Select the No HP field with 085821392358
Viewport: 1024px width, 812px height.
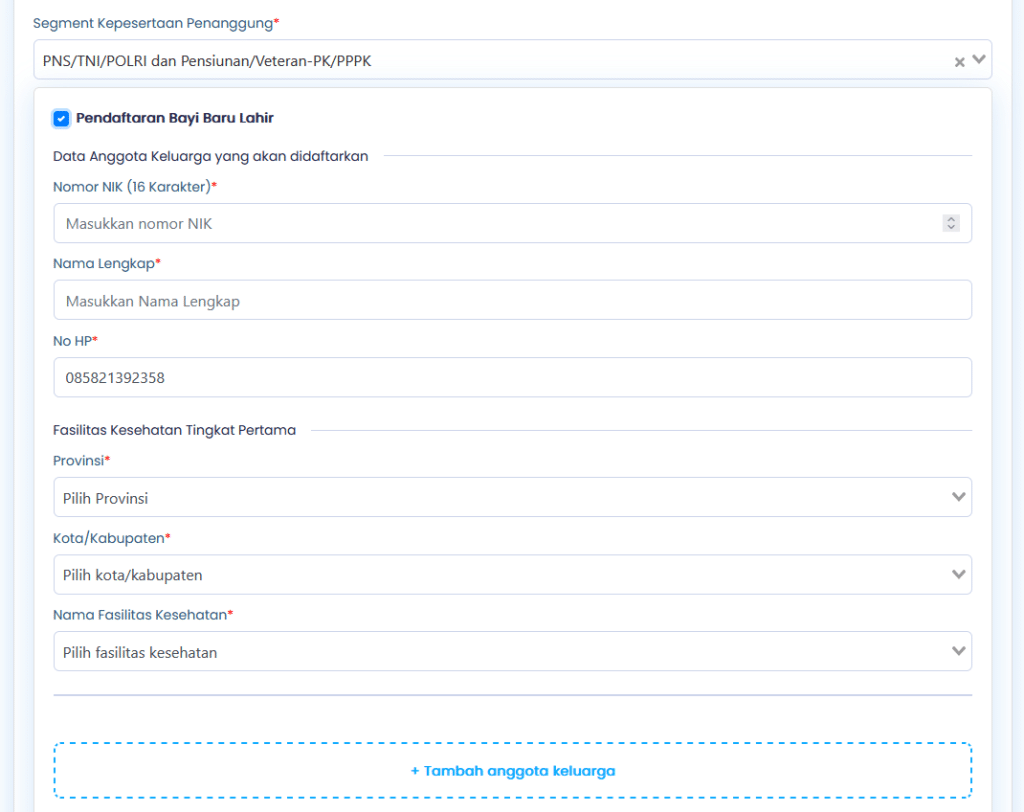(512, 378)
